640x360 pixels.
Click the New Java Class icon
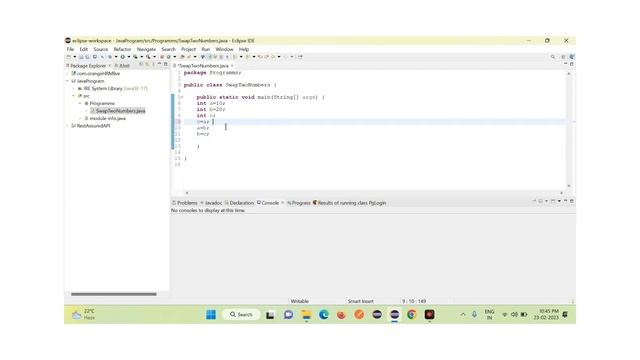coord(169,57)
